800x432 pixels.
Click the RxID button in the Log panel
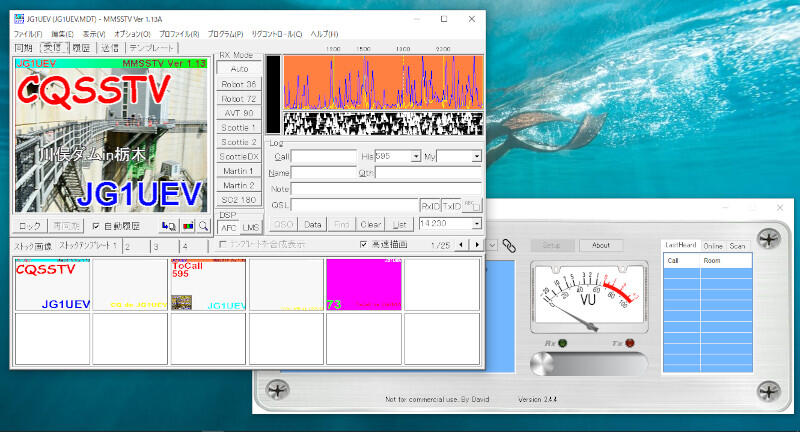click(x=430, y=206)
